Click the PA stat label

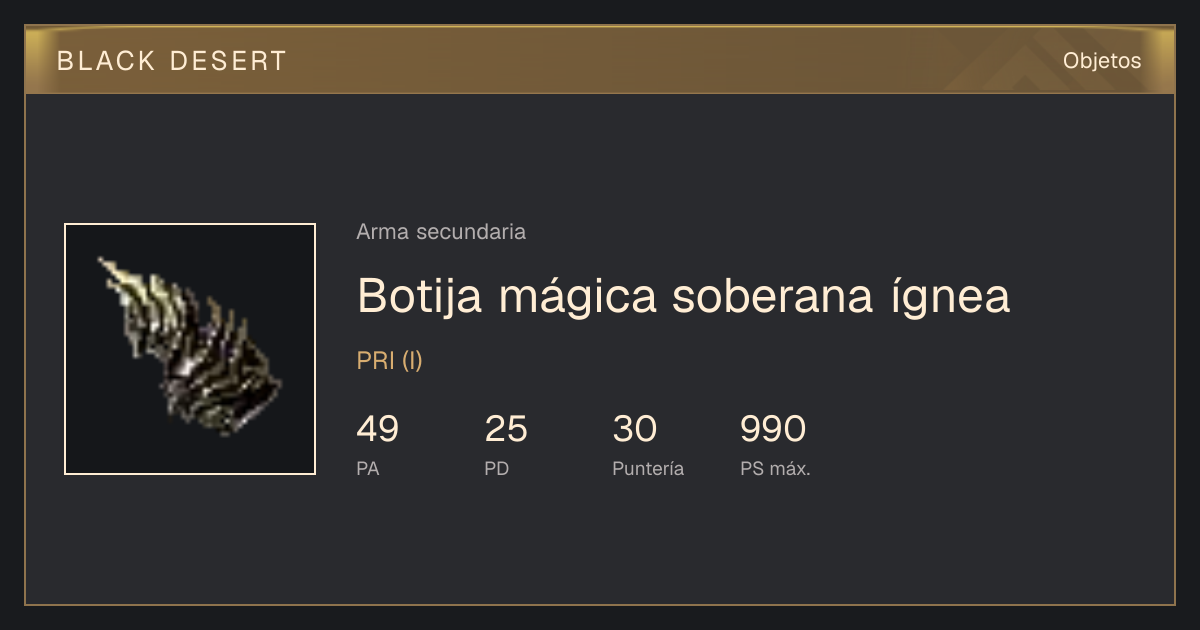point(368,469)
